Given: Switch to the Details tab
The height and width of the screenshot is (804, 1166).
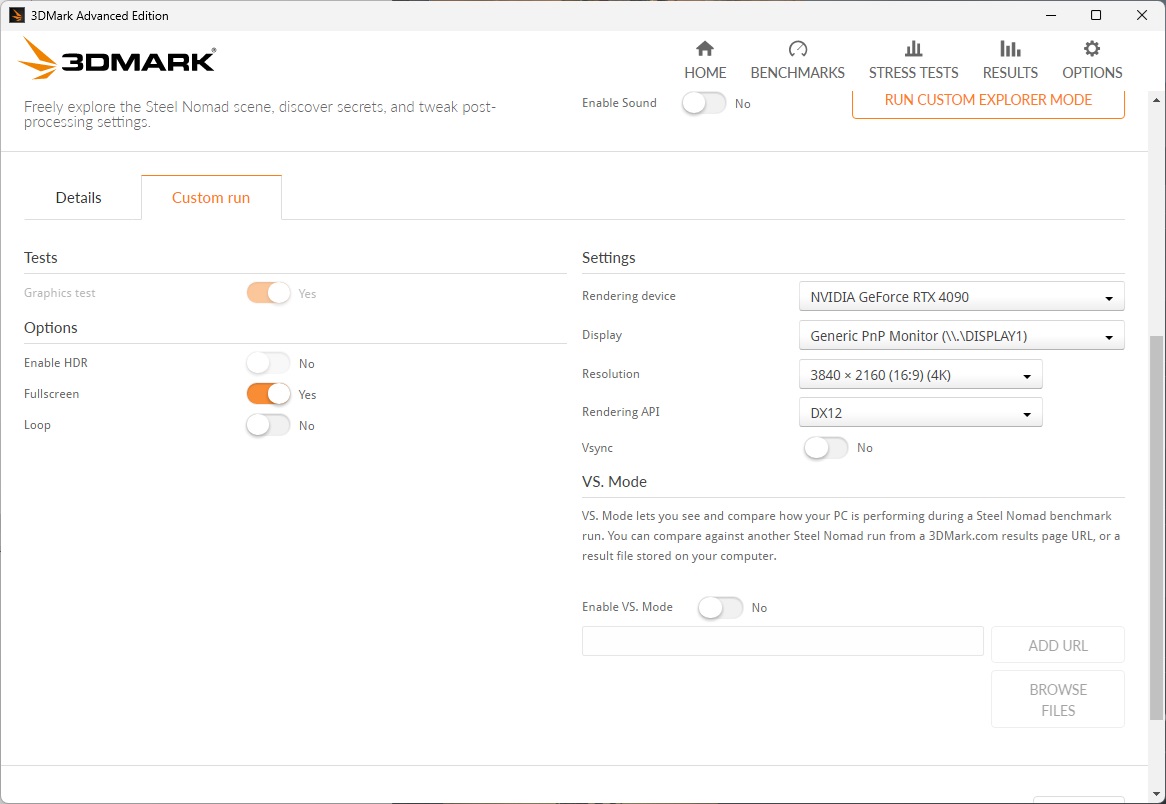Looking at the screenshot, I should (79, 198).
